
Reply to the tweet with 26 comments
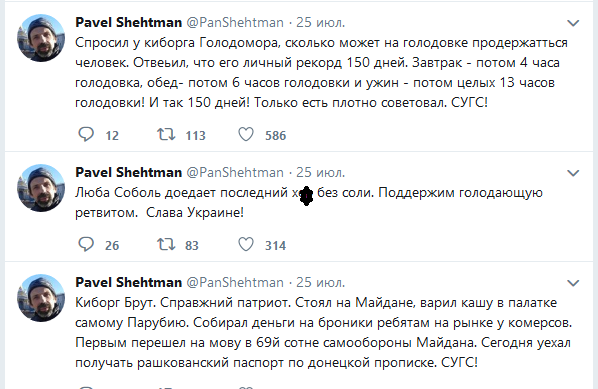pos(86,244)
